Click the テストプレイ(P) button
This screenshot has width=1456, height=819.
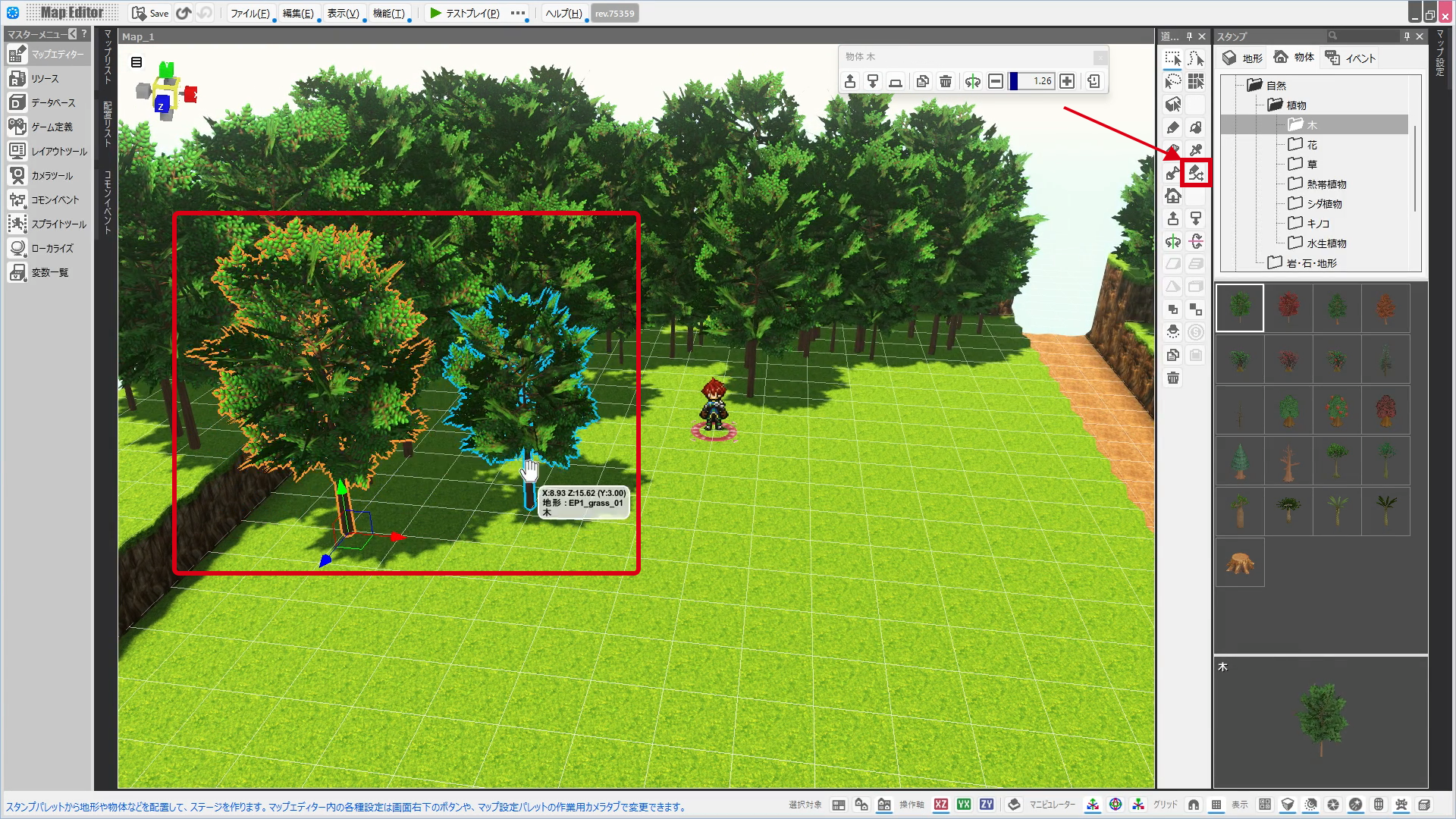(x=464, y=13)
